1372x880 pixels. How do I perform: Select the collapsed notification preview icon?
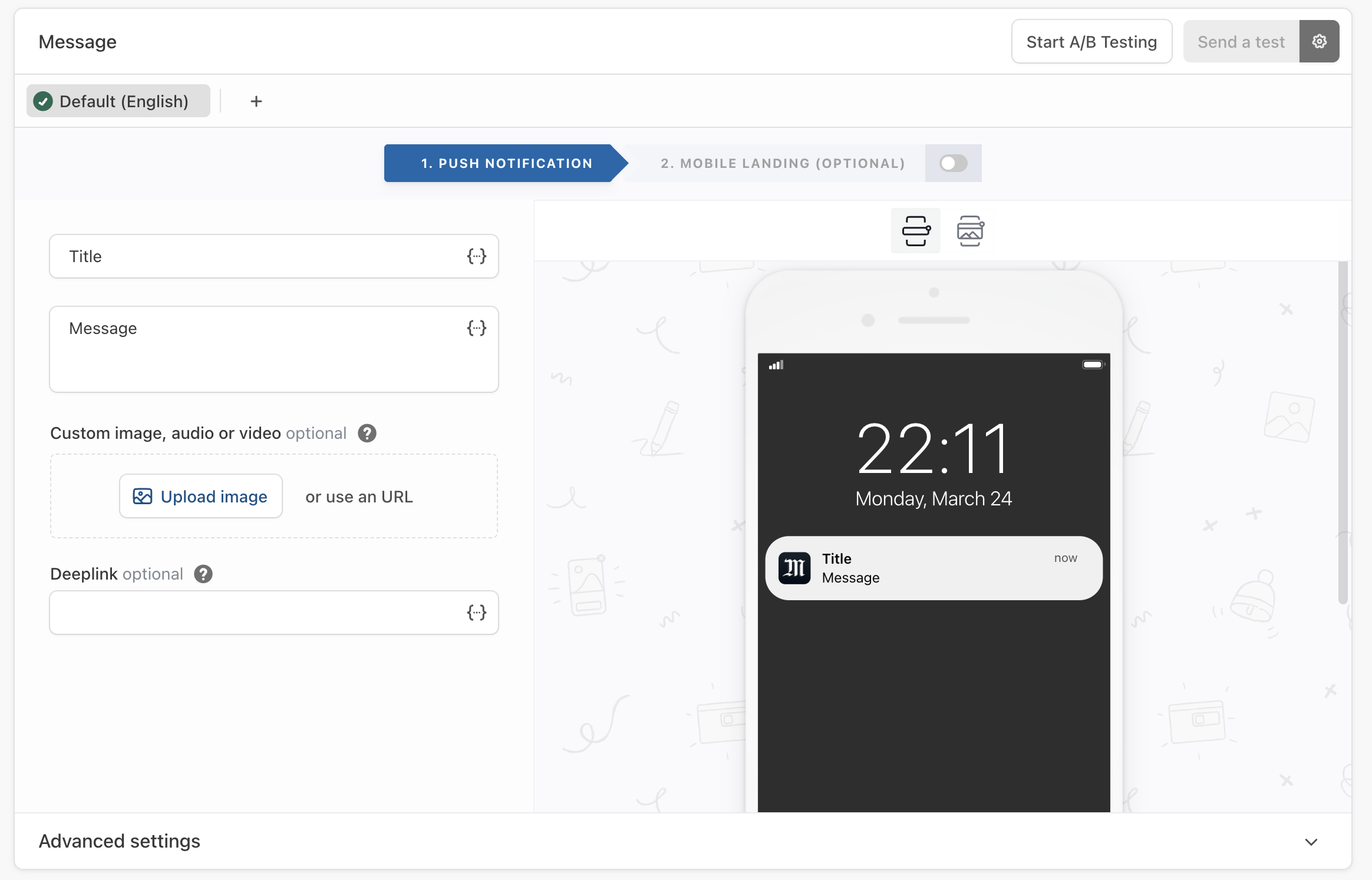coord(916,231)
